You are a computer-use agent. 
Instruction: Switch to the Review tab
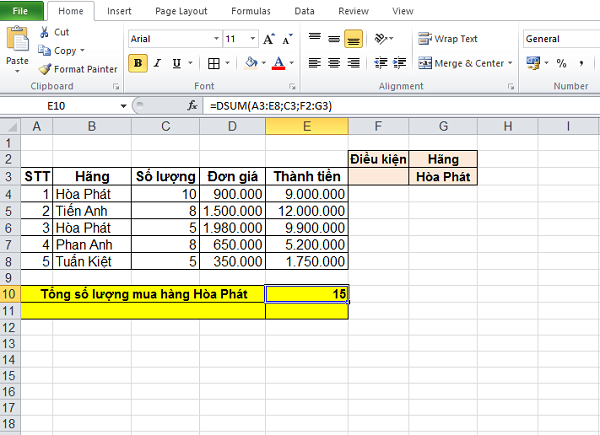[x=353, y=11]
